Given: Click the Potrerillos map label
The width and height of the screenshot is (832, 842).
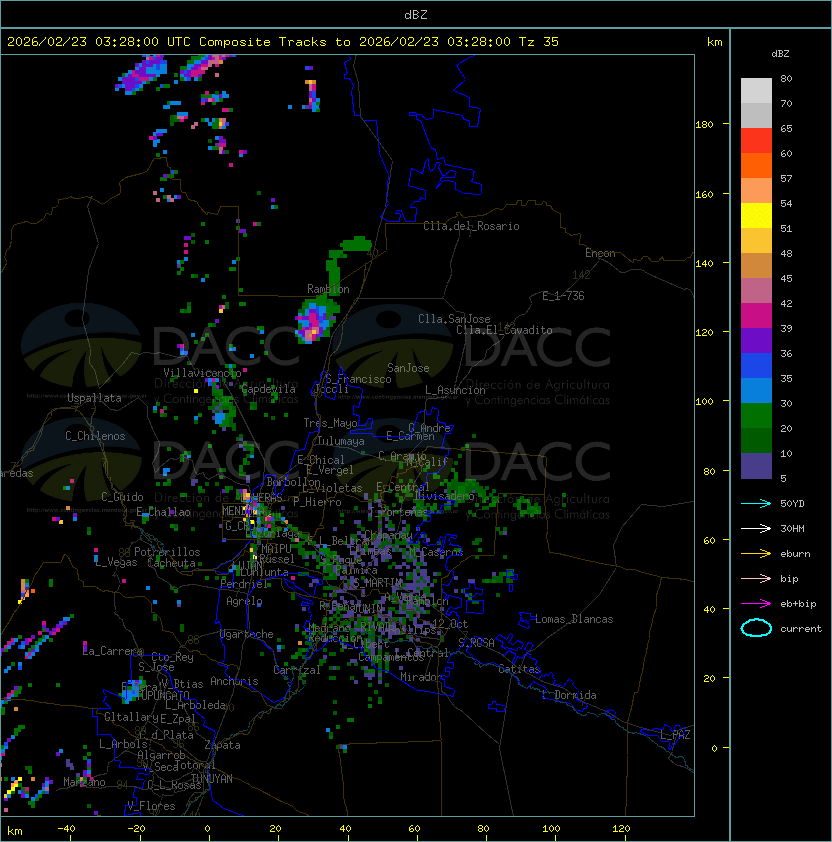Looking at the screenshot, I should (167, 552).
